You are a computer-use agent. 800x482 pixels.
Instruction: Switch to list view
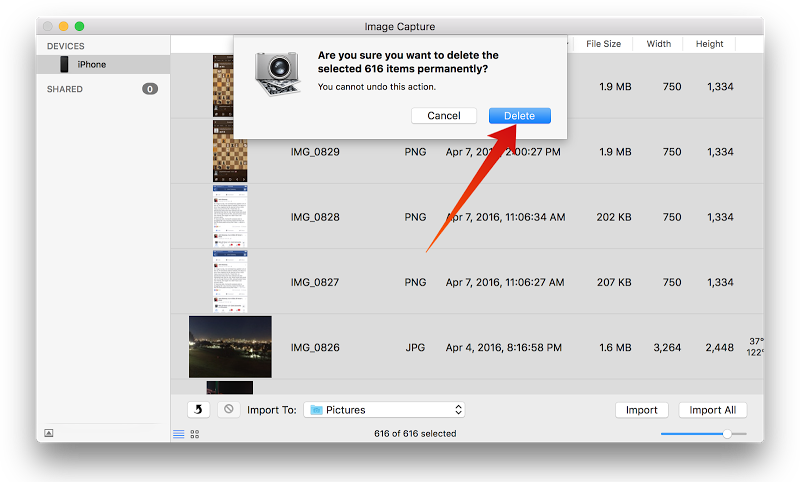179,434
